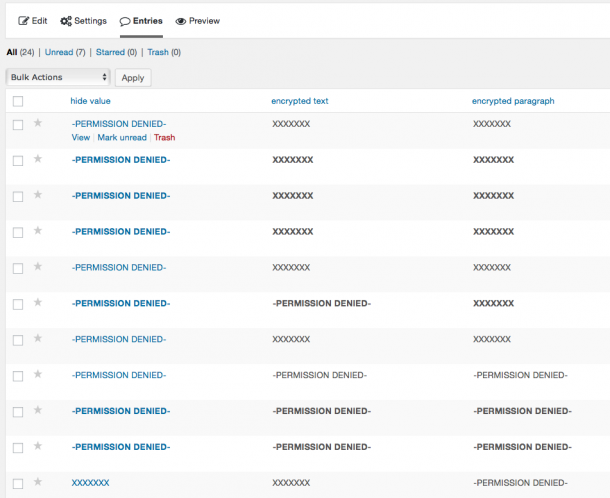Star the second entry row

coord(38,159)
